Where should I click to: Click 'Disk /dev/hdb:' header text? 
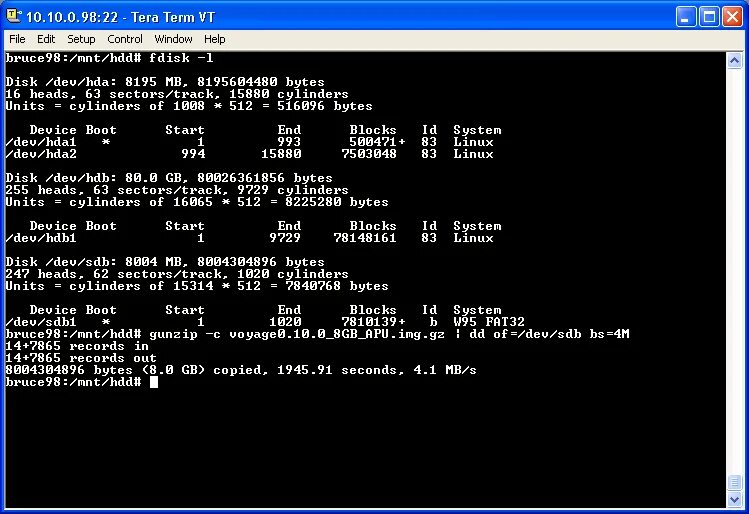61,178
